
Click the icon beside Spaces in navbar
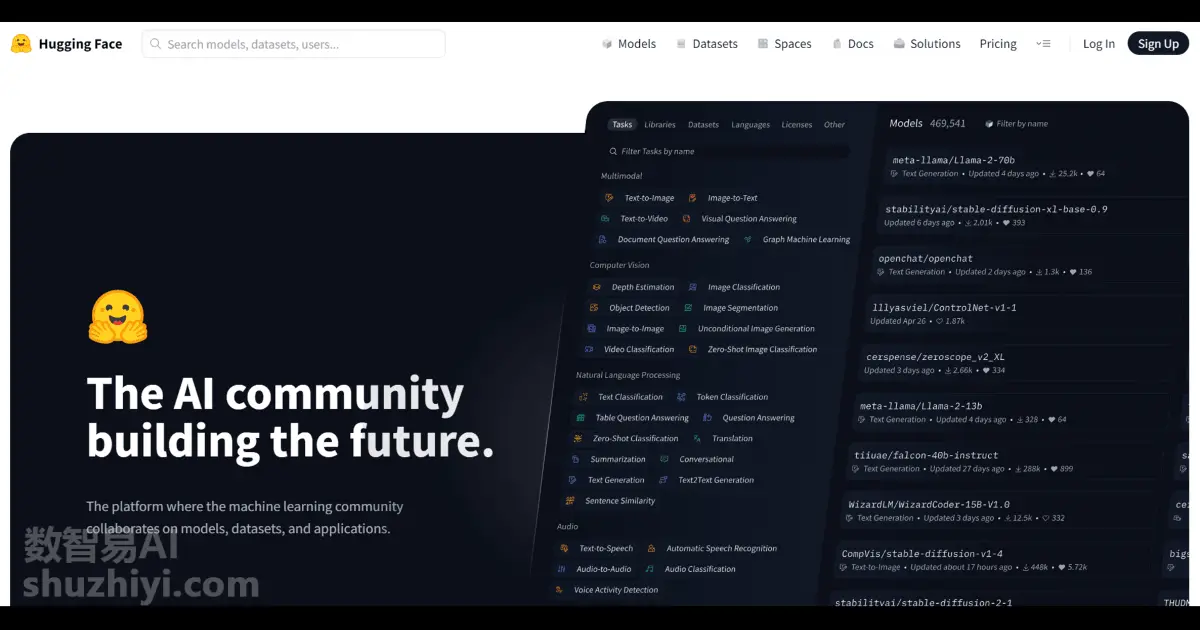coord(763,44)
